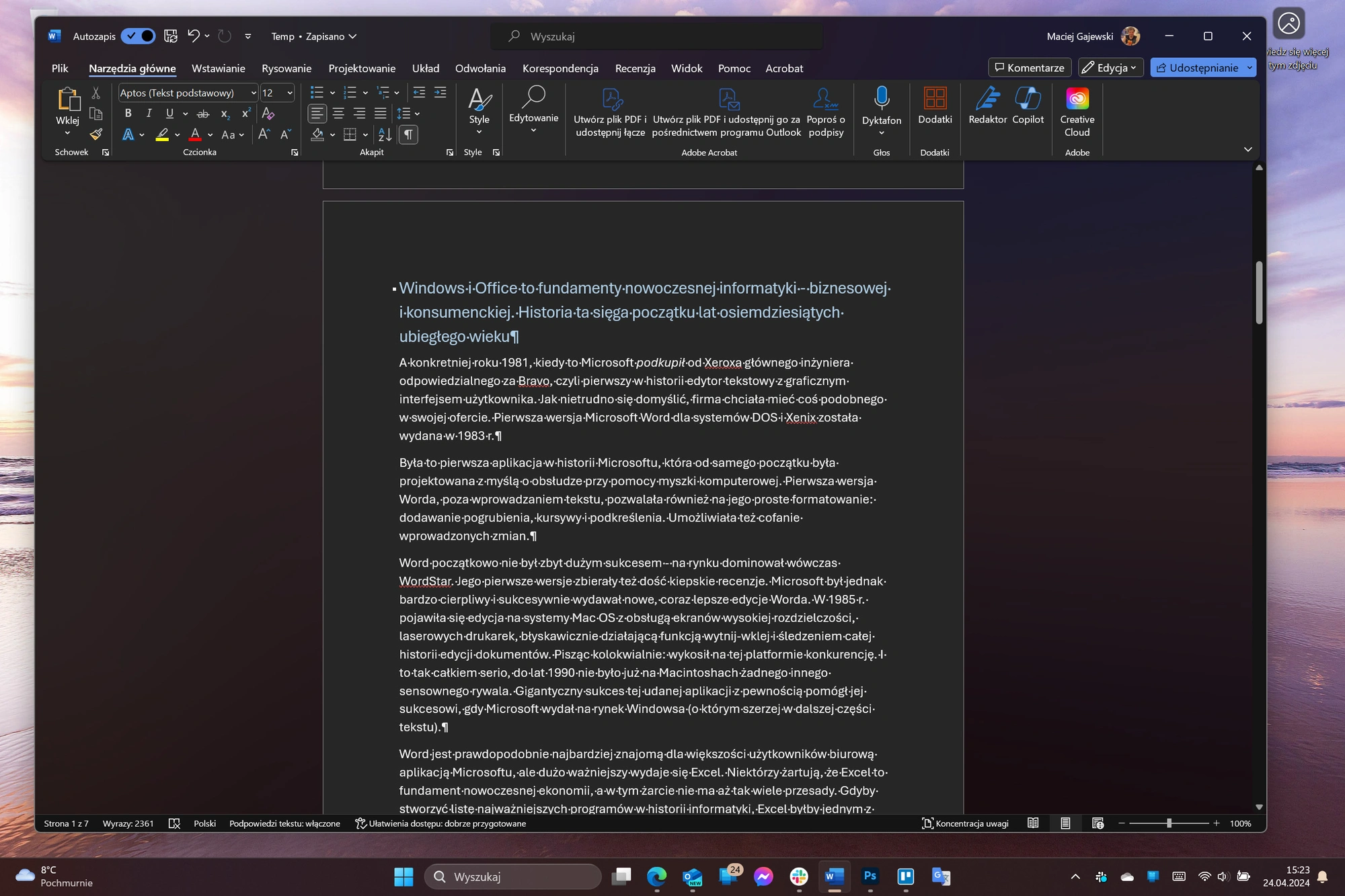Click the Center alignment icon
The image size is (1345, 896).
coord(338,114)
